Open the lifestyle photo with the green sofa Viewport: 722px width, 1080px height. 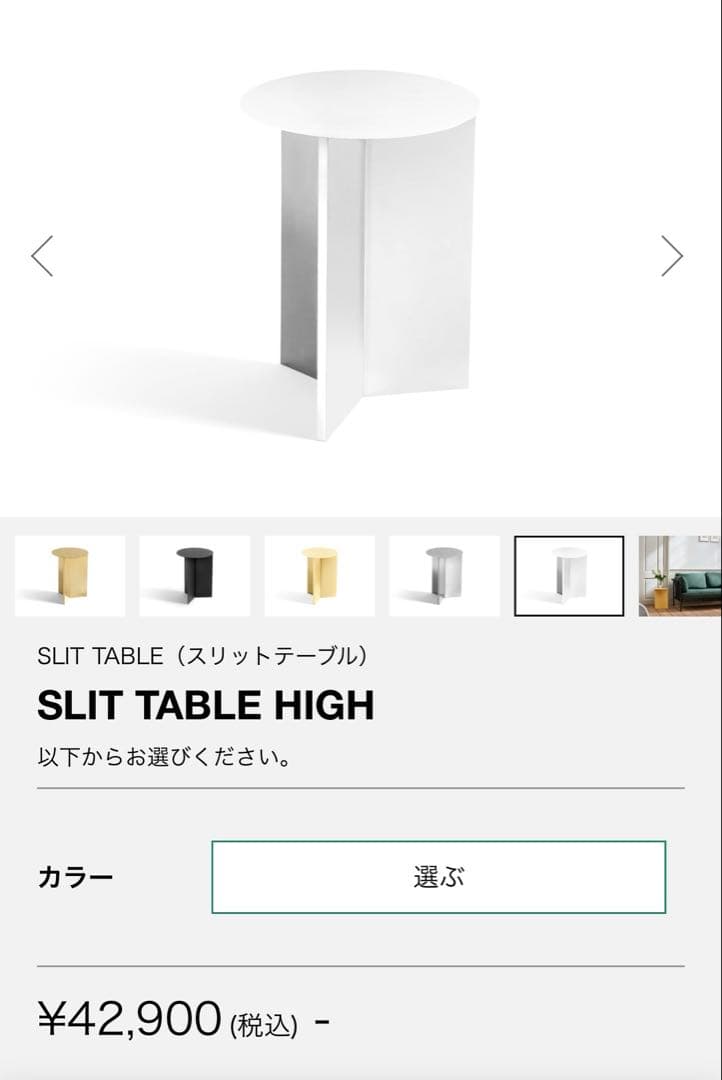pos(685,574)
